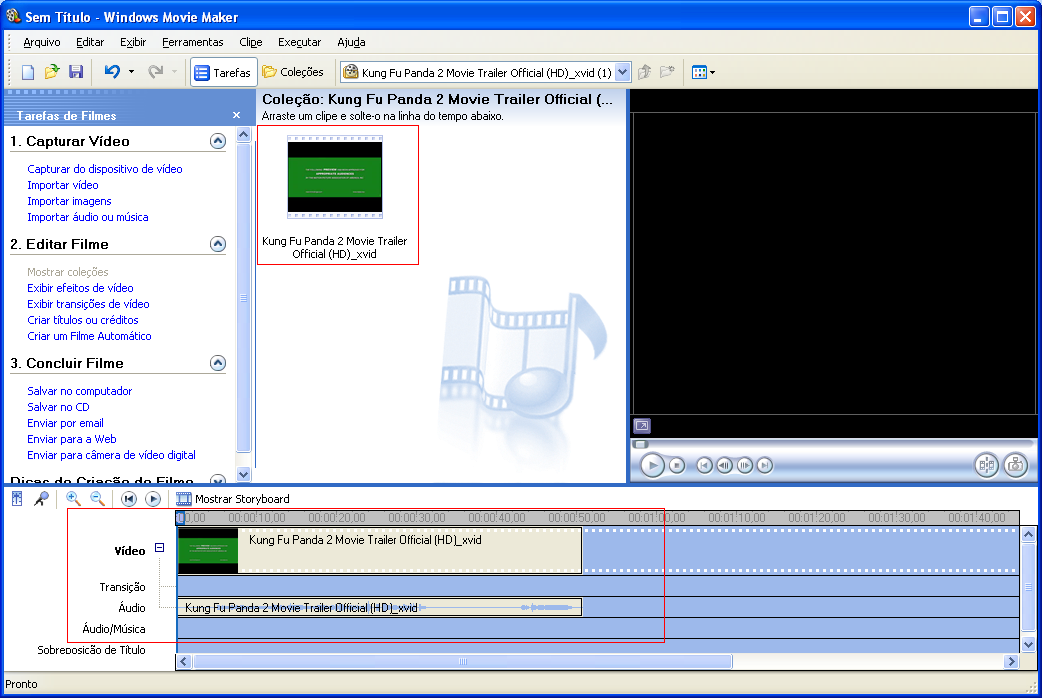Viewport: 1042px width, 698px height.
Task: Click the Zoom Timeline In magnifier
Action: pos(73,499)
